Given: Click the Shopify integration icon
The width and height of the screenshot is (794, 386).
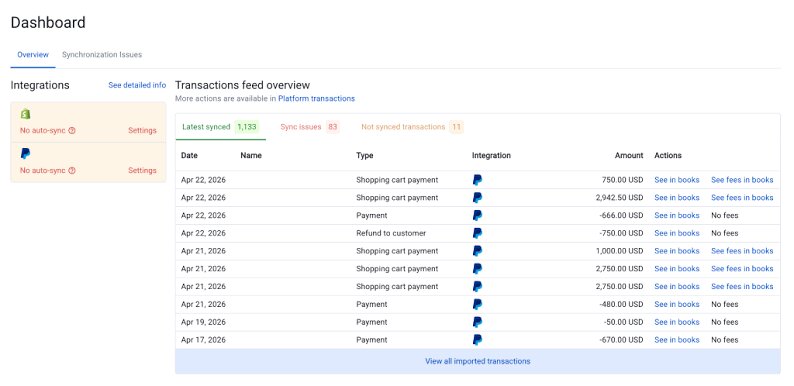Looking at the screenshot, I should 25,114.
